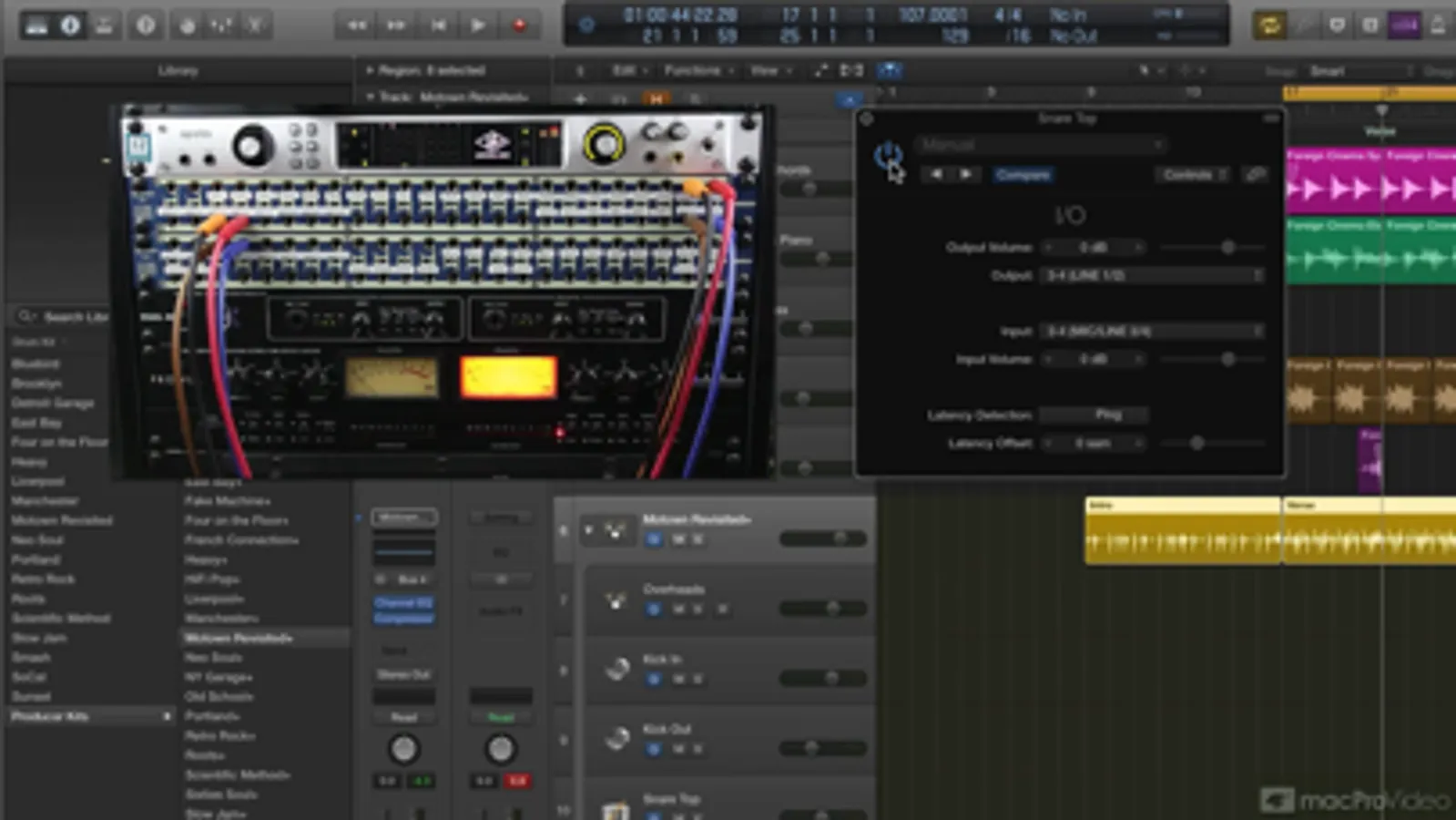The image size is (1456, 820).
Task: Open the Toolbar button in the control bar
Action: tap(104, 26)
